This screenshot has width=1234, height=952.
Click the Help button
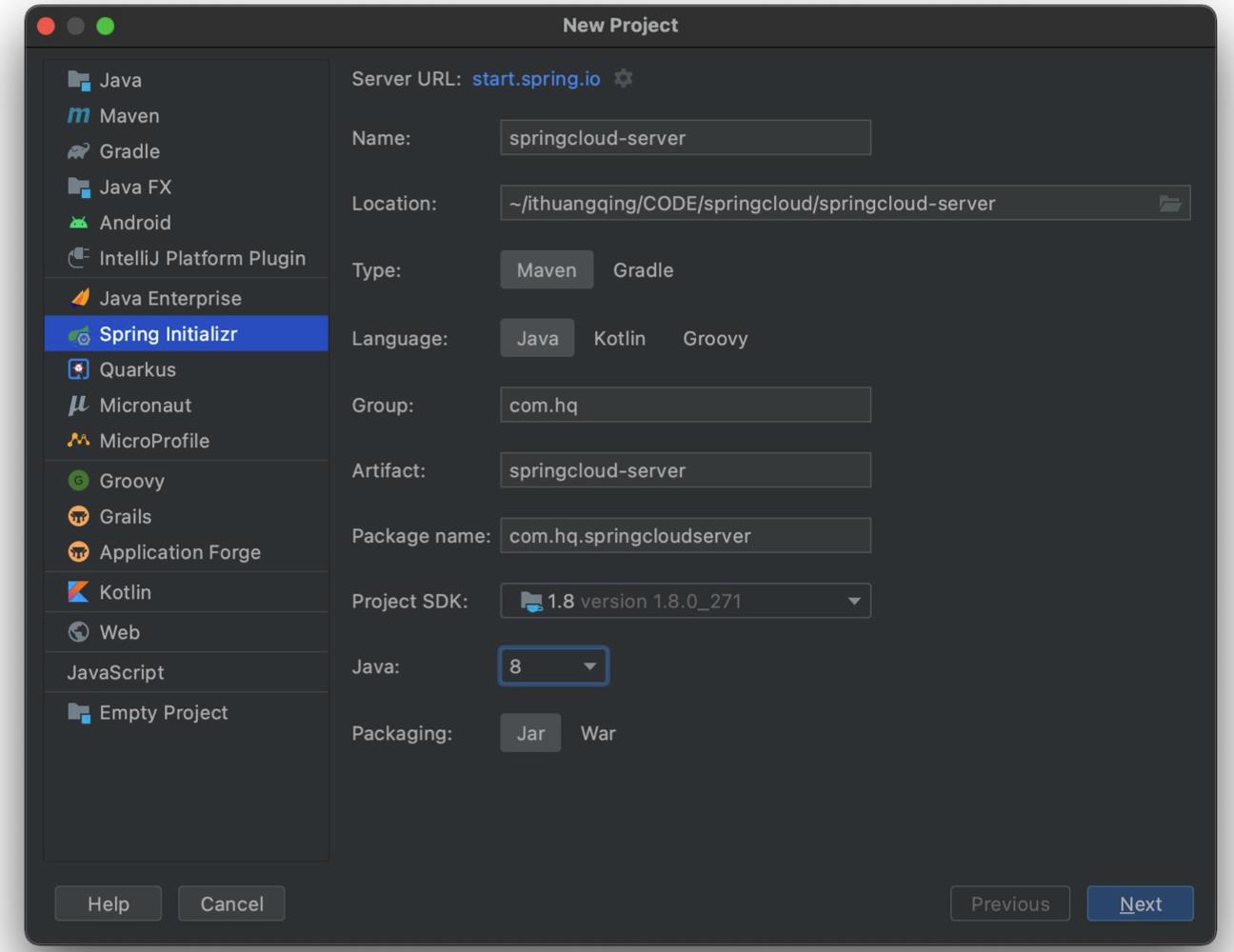pyautogui.click(x=109, y=903)
